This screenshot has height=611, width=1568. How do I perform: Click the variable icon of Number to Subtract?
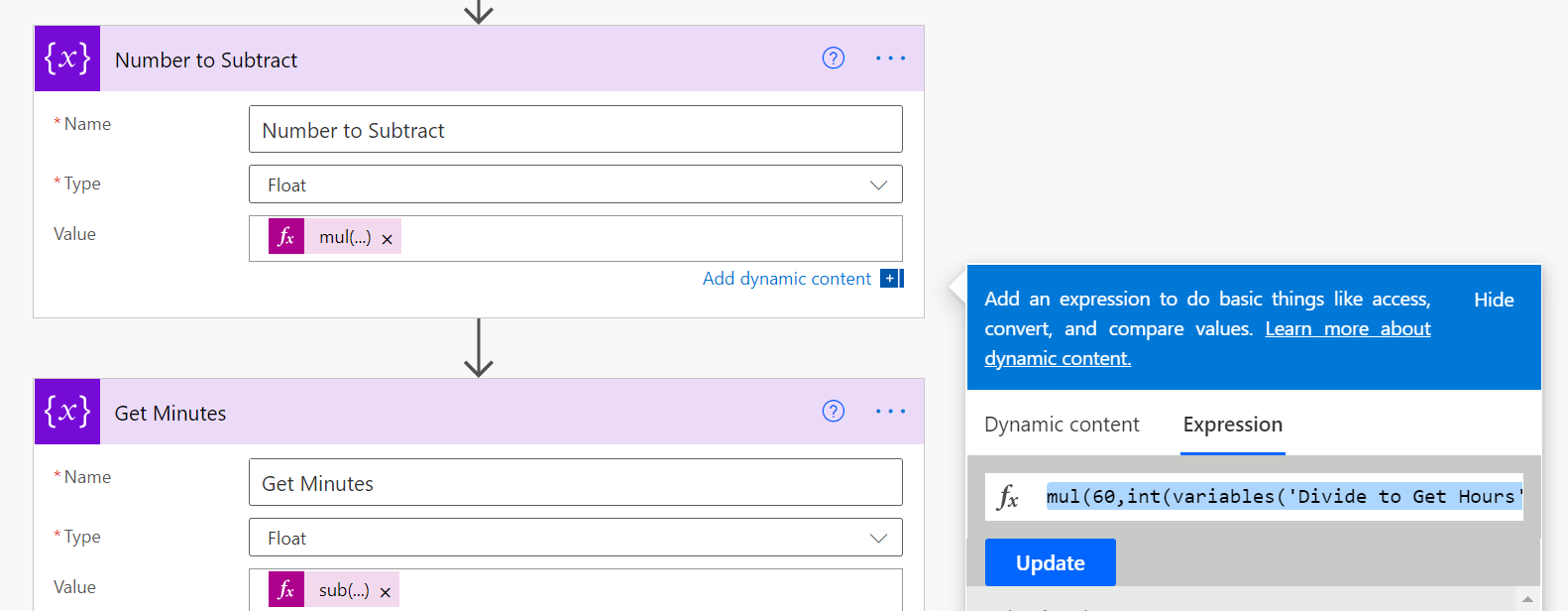click(x=67, y=59)
